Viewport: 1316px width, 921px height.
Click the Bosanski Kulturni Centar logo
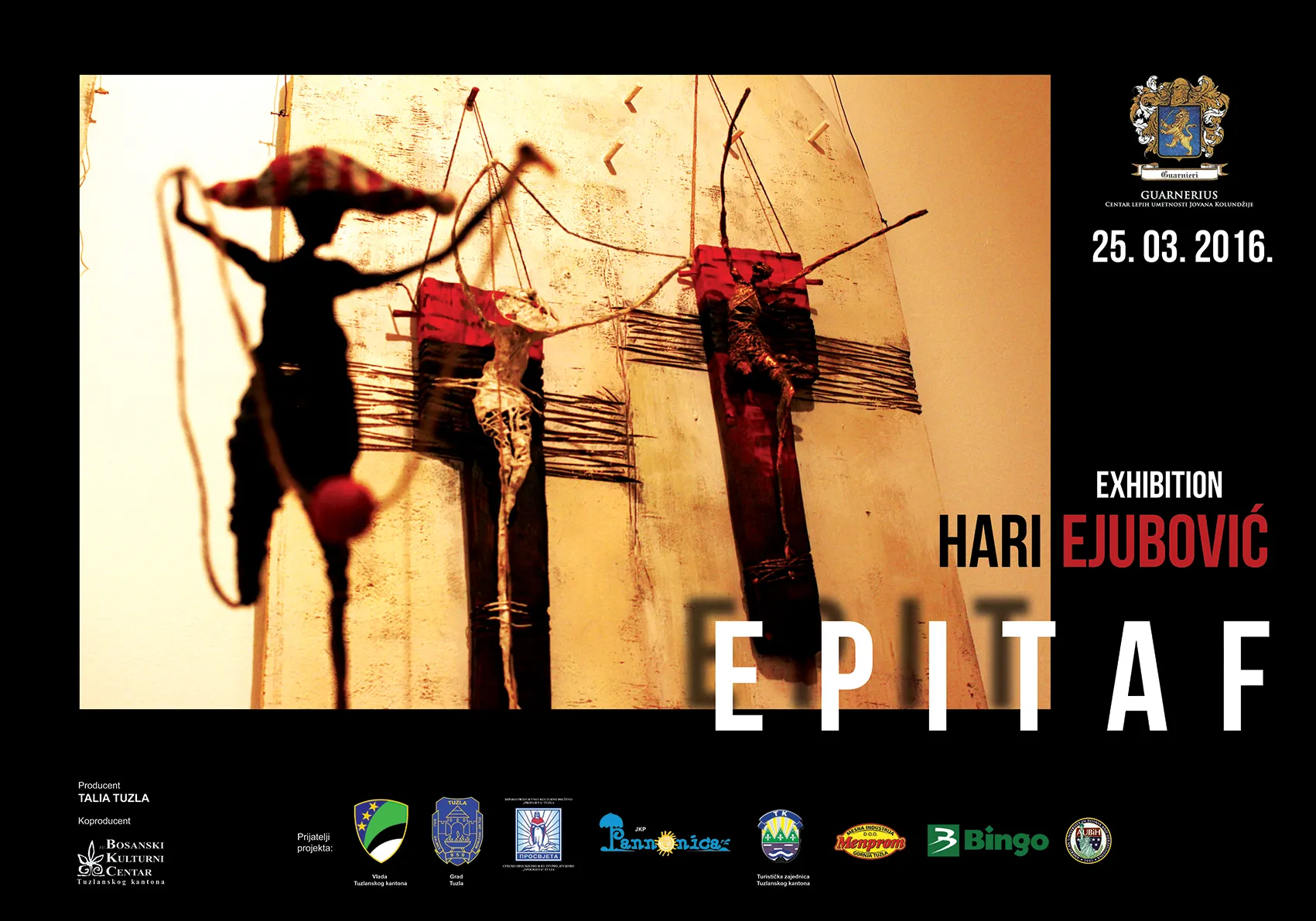pos(121,861)
